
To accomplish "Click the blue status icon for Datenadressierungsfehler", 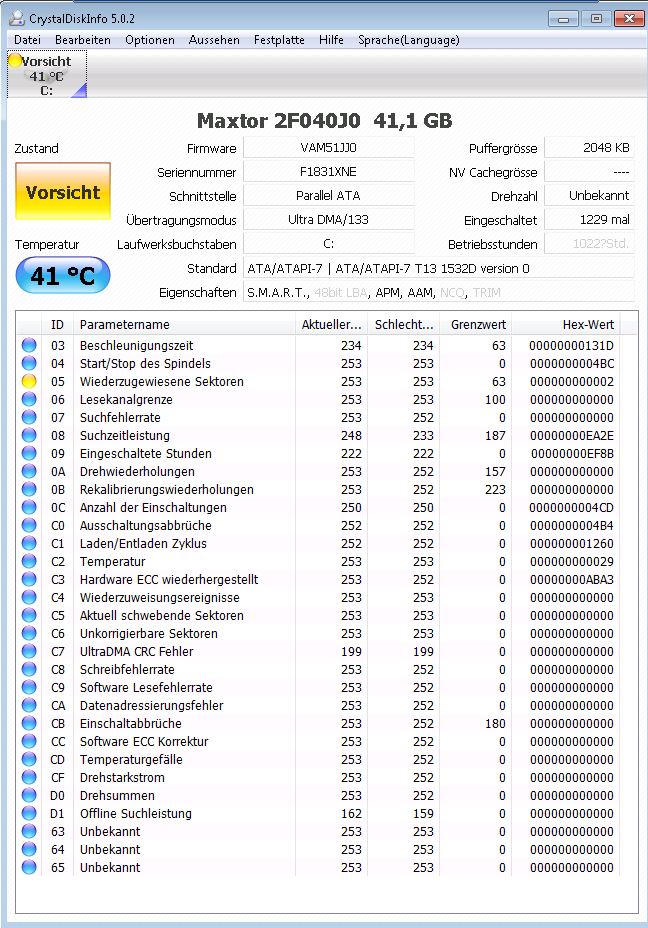I will pyautogui.click(x=29, y=705).
